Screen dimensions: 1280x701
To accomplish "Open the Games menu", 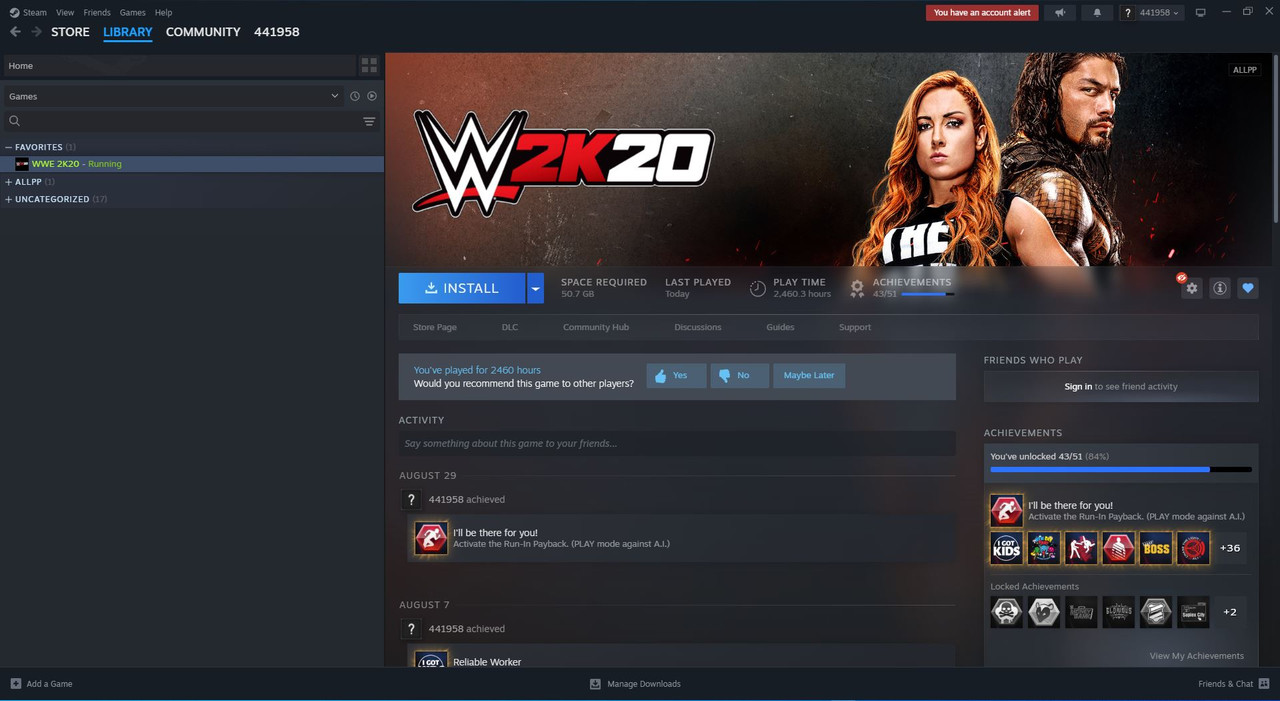I will pyautogui.click(x=132, y=13).
